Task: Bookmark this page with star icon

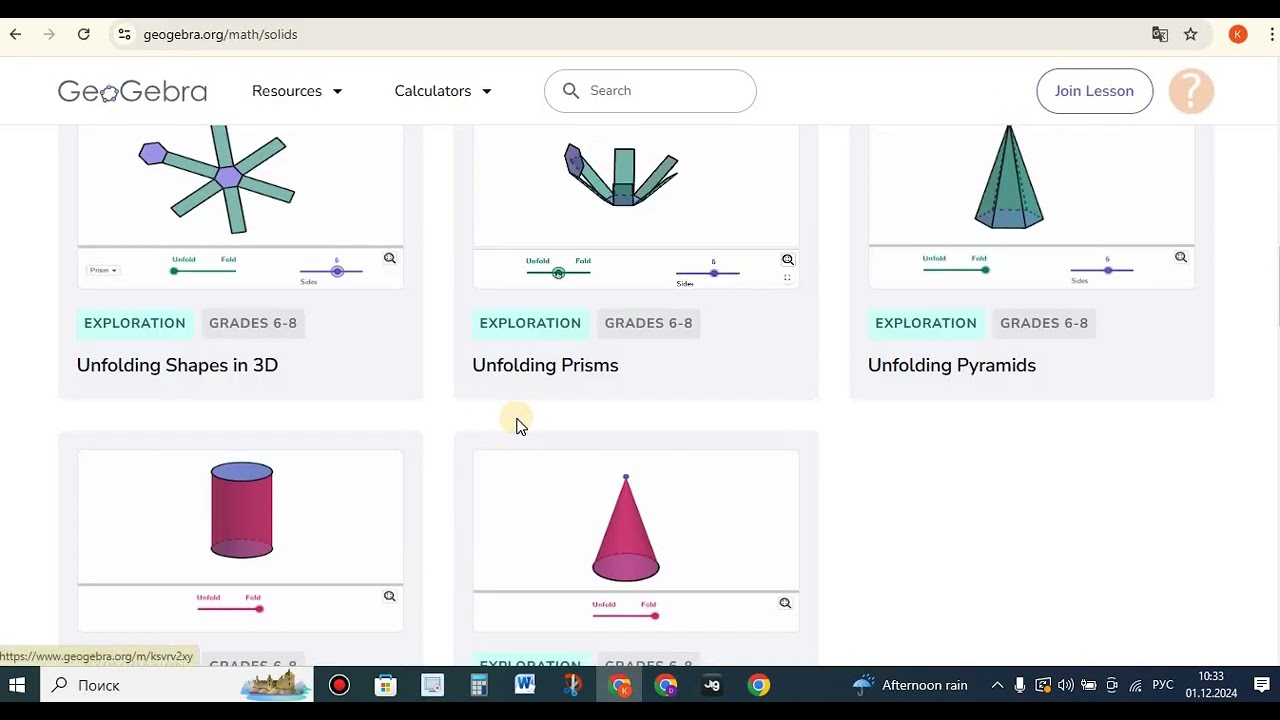Action: pyautogui.click(x=1191, y=34)
